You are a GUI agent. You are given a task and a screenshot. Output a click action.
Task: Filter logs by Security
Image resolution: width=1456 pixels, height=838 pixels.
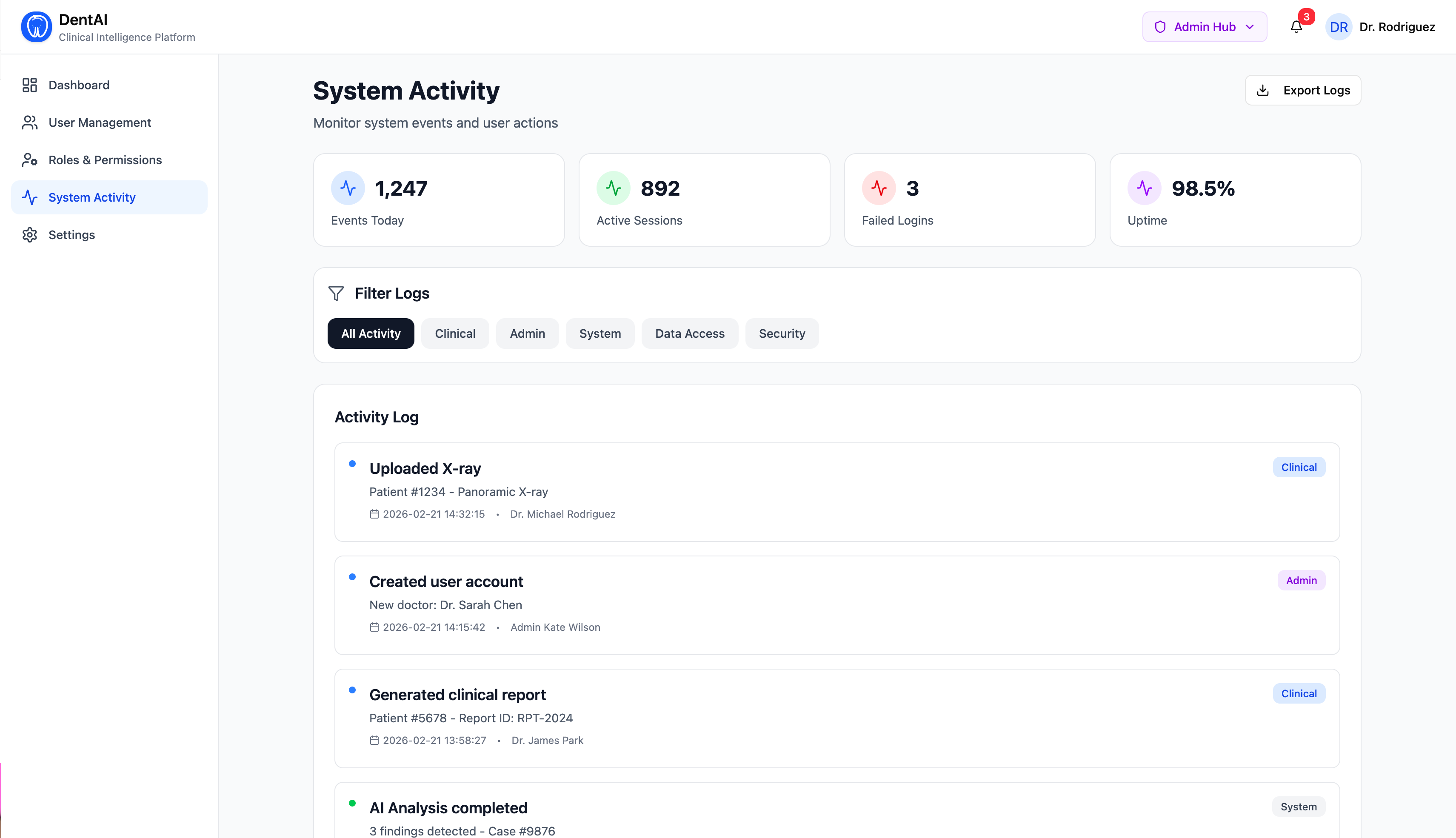tap(782, 334)
